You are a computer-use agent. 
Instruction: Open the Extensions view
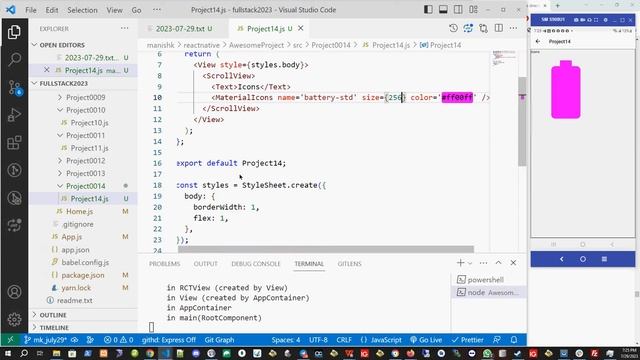point(14,143)
